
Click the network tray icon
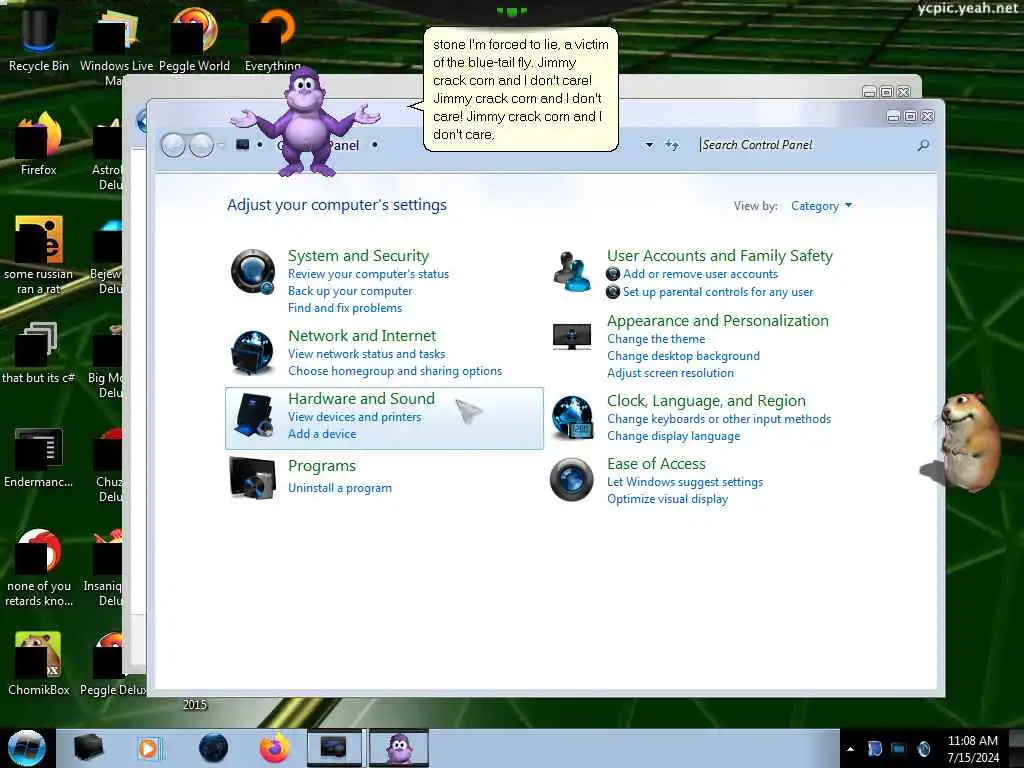coord(899,749)
